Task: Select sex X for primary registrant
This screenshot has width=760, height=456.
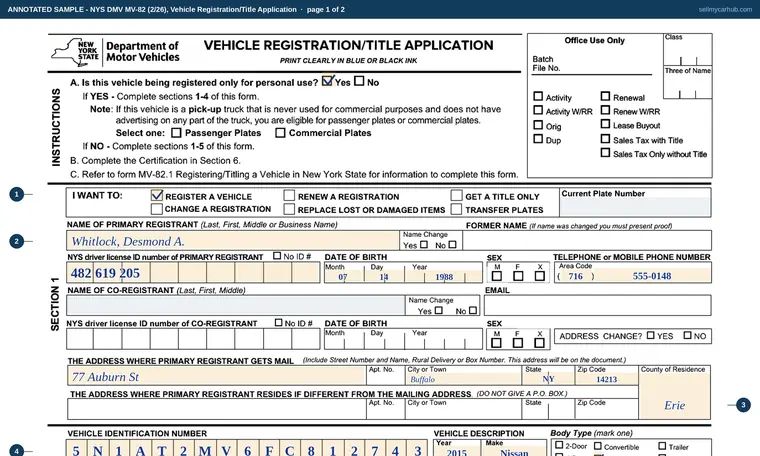Action: (539, 276)
